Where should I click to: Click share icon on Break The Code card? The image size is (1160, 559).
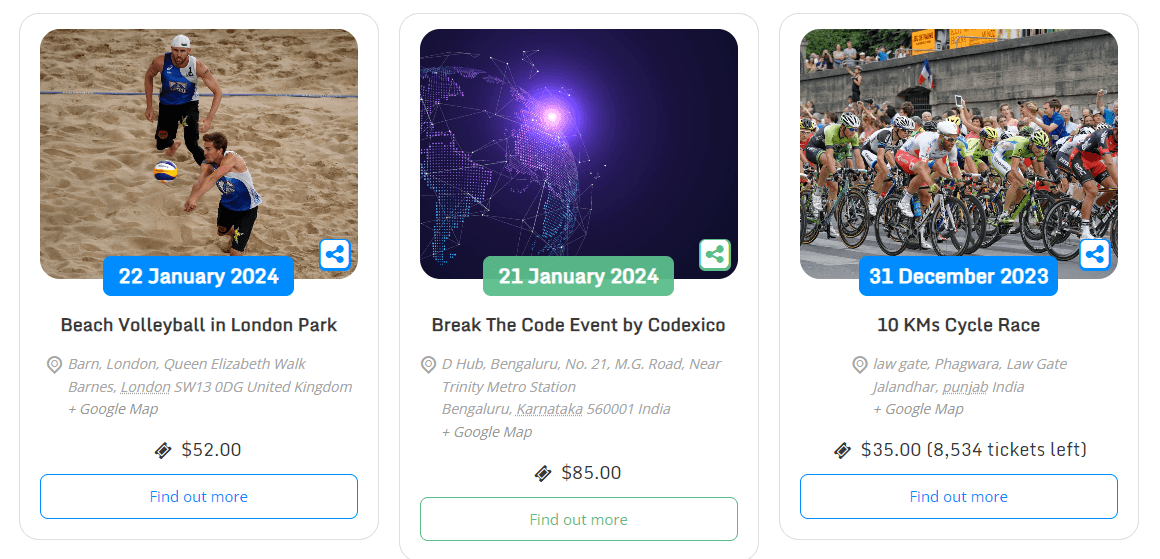(714, 254)
